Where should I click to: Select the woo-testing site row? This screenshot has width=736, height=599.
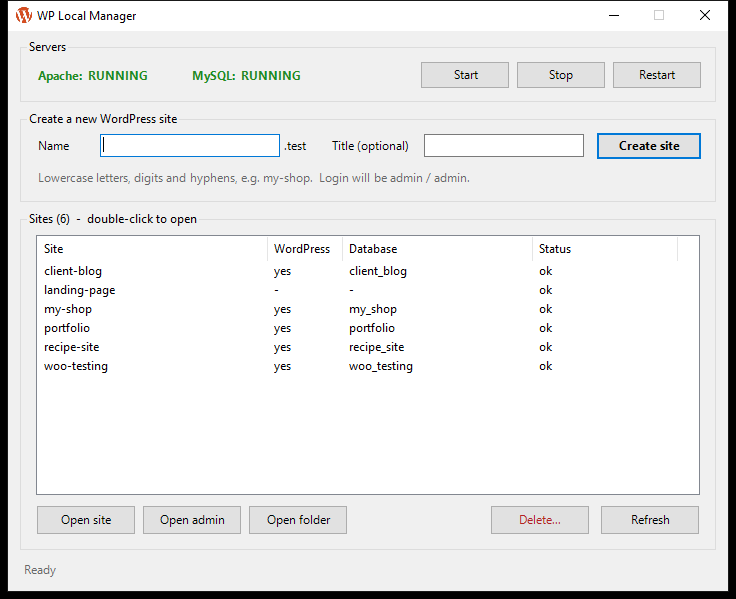click(x=368, y=366)
